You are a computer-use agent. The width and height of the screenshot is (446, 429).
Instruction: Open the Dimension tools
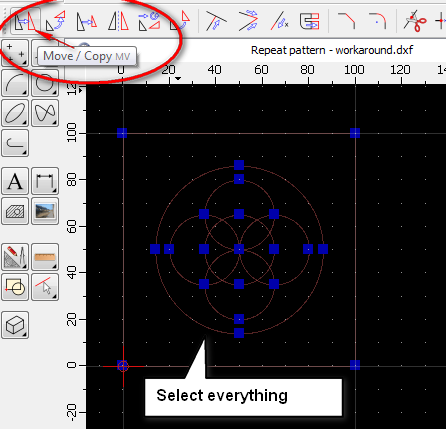[45, 181]
